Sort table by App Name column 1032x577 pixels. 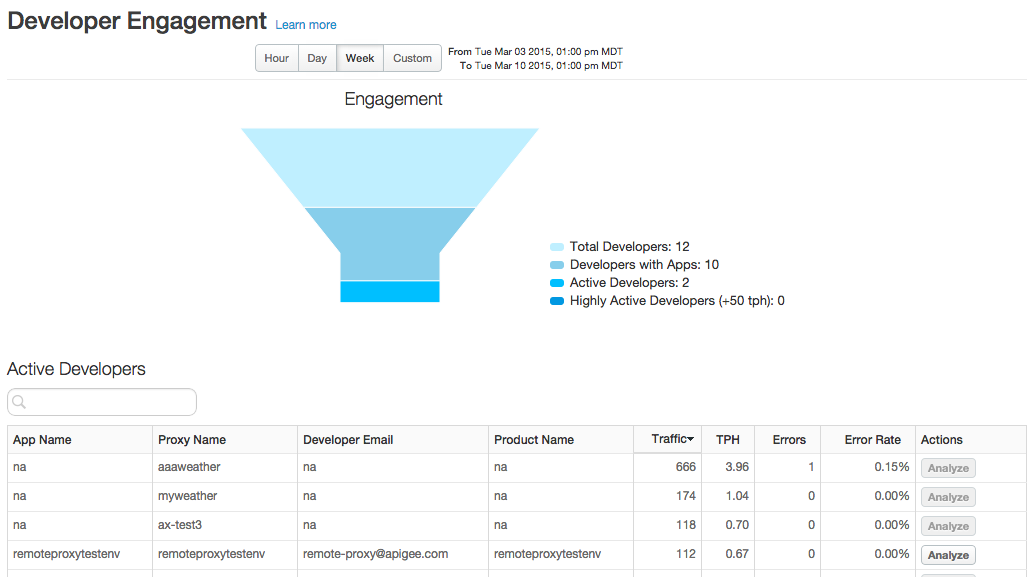pyautogui.click(x=42, y=440)
